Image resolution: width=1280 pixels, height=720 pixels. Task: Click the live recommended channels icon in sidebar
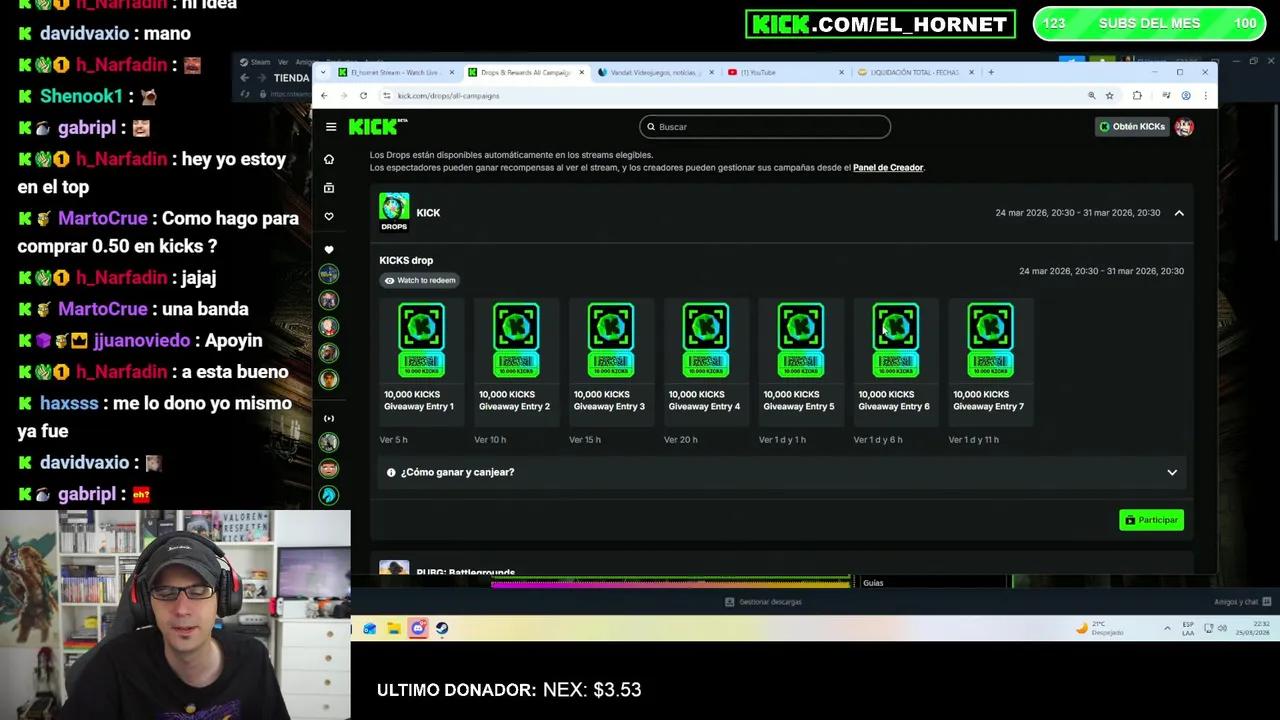(329, 418)
